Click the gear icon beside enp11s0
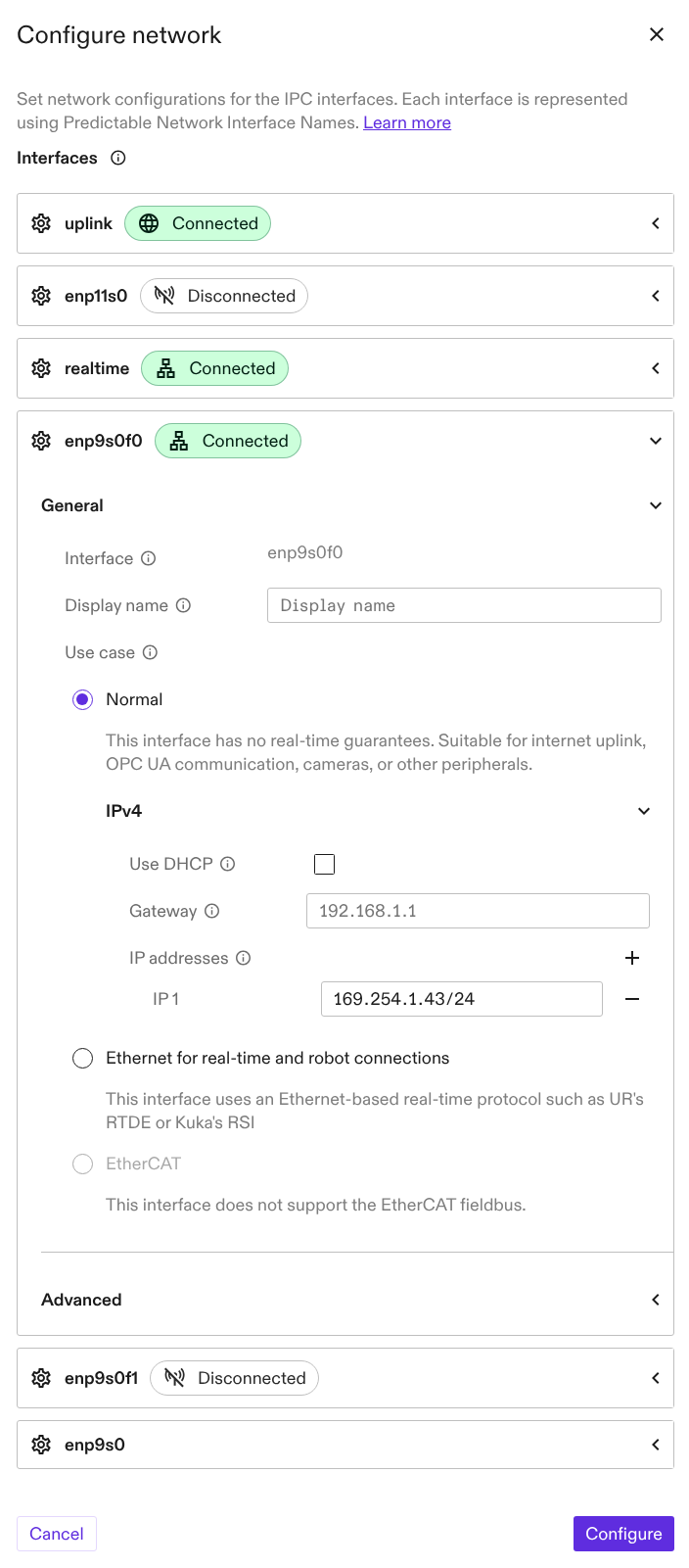Viewport: 689px width, 1568px height. [x=41, y=296]
